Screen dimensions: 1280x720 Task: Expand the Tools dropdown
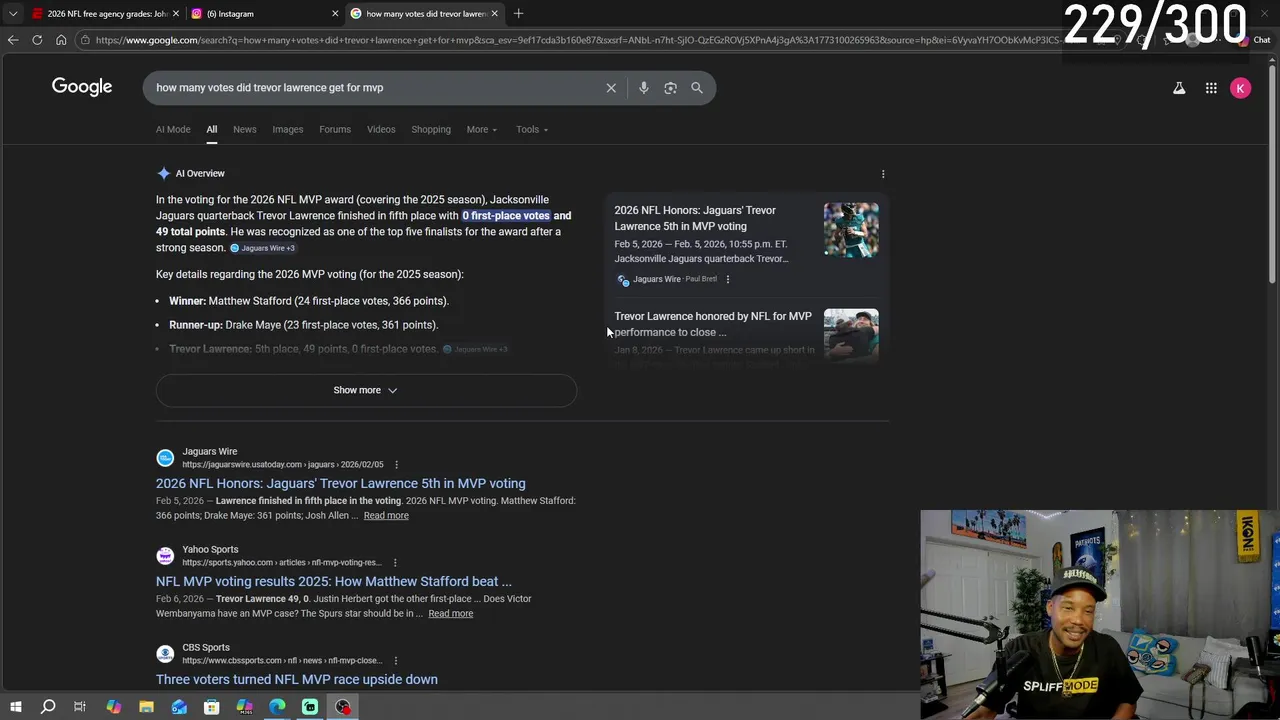(532, 129)
